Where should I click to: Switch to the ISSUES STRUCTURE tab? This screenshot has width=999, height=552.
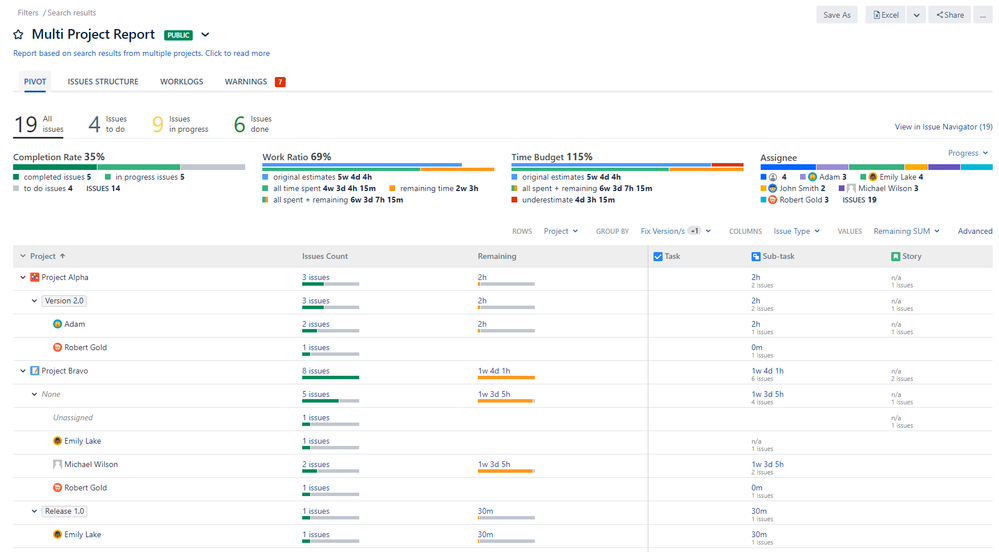103,82
